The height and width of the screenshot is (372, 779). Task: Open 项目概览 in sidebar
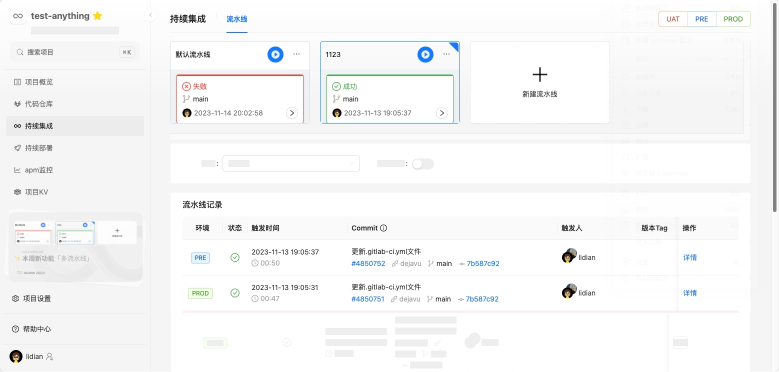click(x=75, y=82)
